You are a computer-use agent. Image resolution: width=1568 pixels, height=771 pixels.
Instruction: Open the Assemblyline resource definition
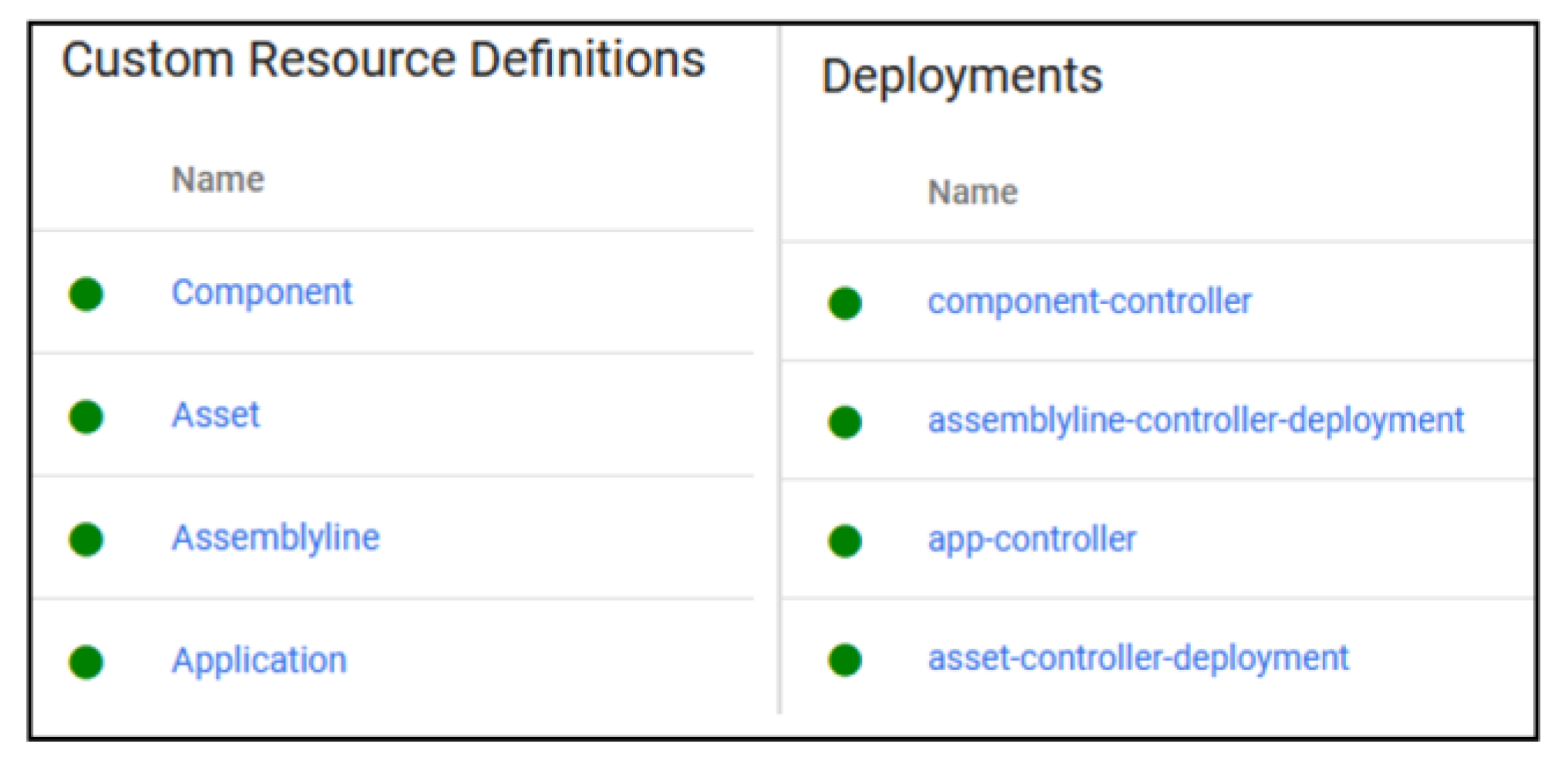click(275, 537)
